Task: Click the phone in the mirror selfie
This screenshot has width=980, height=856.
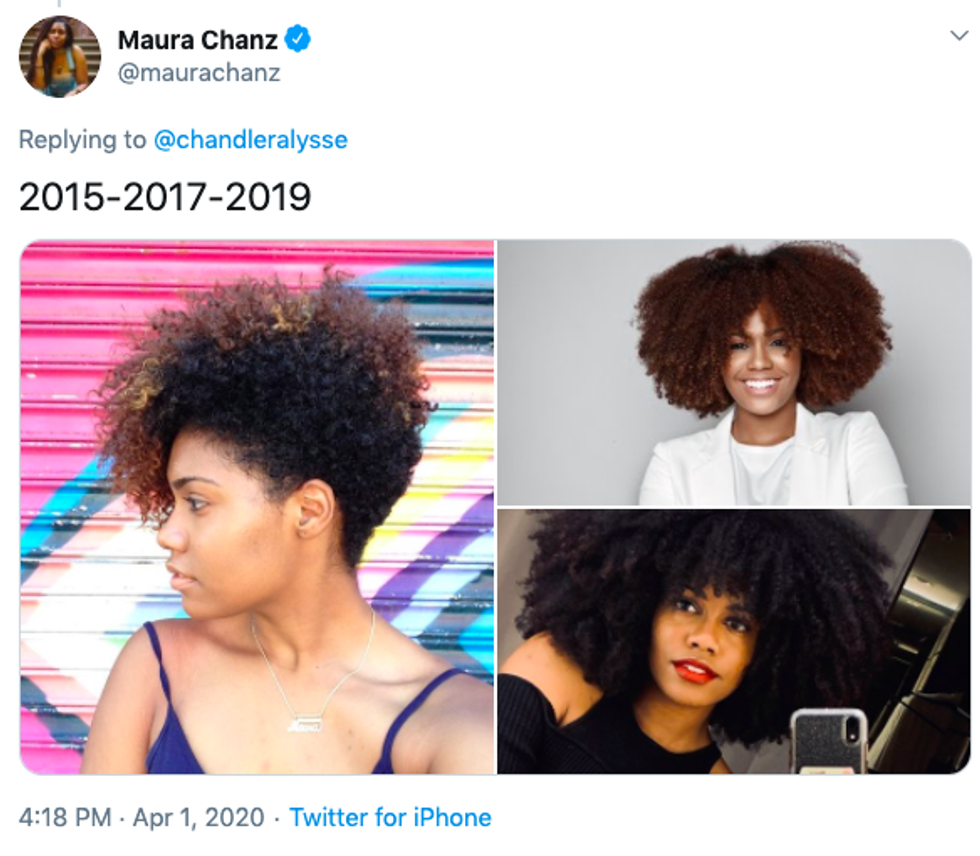Action: coord(828,741)
